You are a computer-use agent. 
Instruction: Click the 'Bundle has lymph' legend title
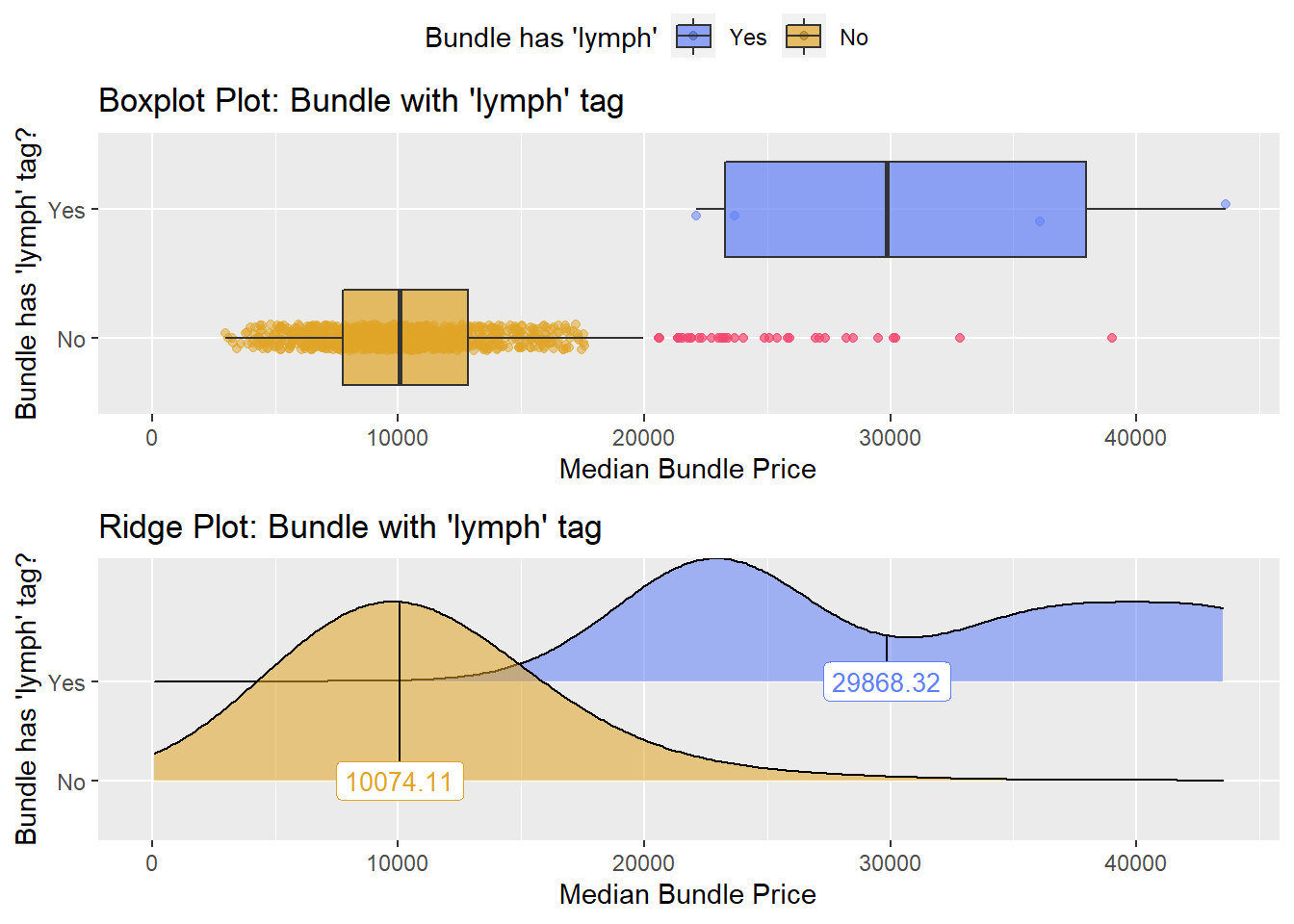pyautogui.click(x=541, y=38)
